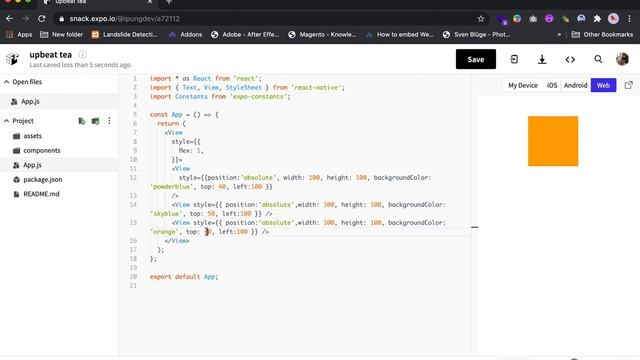This screenshot has width=640, height=360.
Task: Click the browser forward arrow
Action: click(x=25, y=19)
